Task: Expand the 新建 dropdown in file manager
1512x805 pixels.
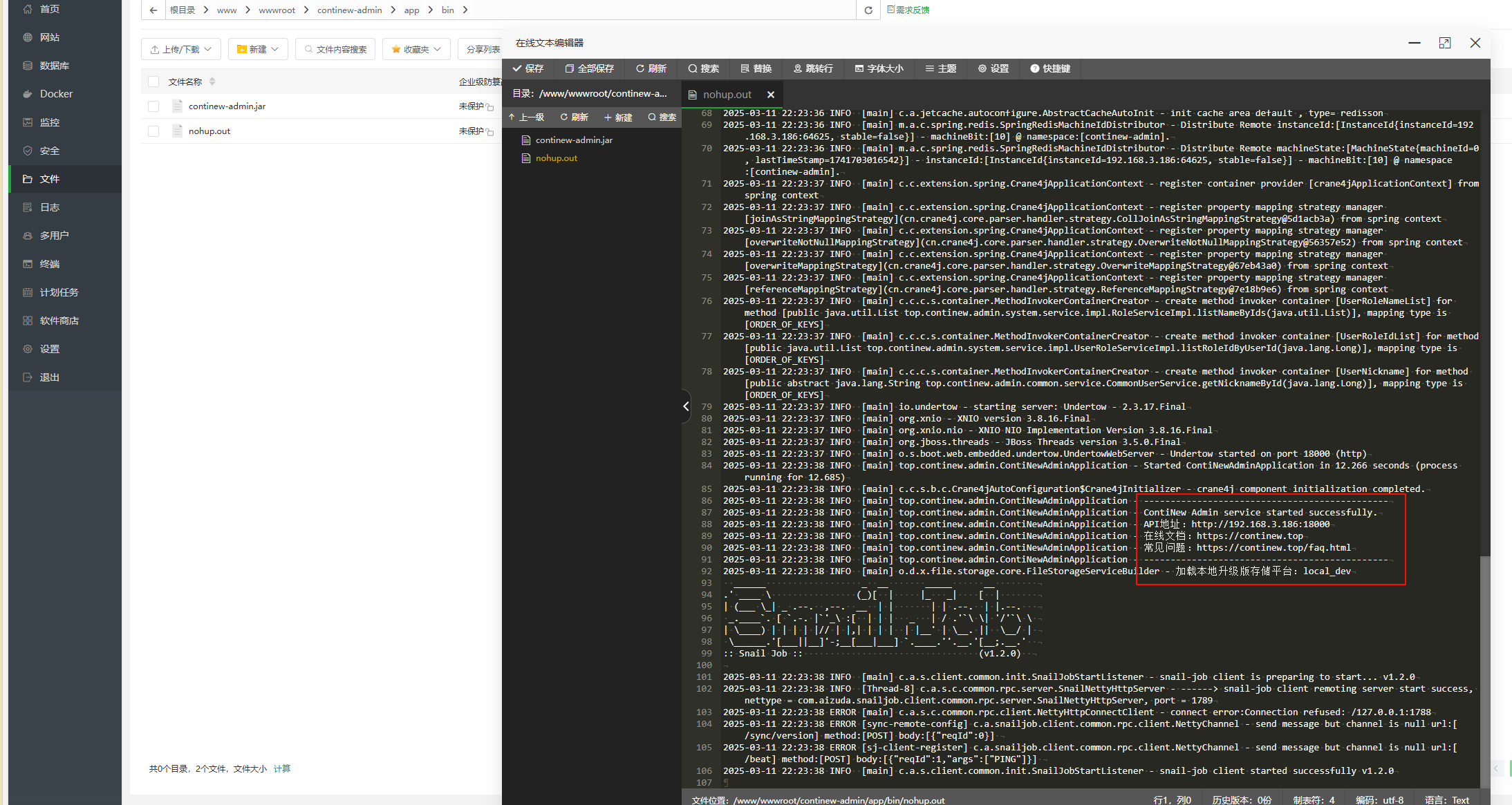Action: coord(258,49)
